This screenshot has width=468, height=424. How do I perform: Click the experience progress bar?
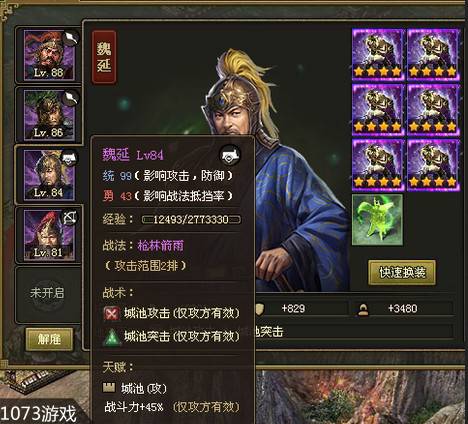coord(191,219)
